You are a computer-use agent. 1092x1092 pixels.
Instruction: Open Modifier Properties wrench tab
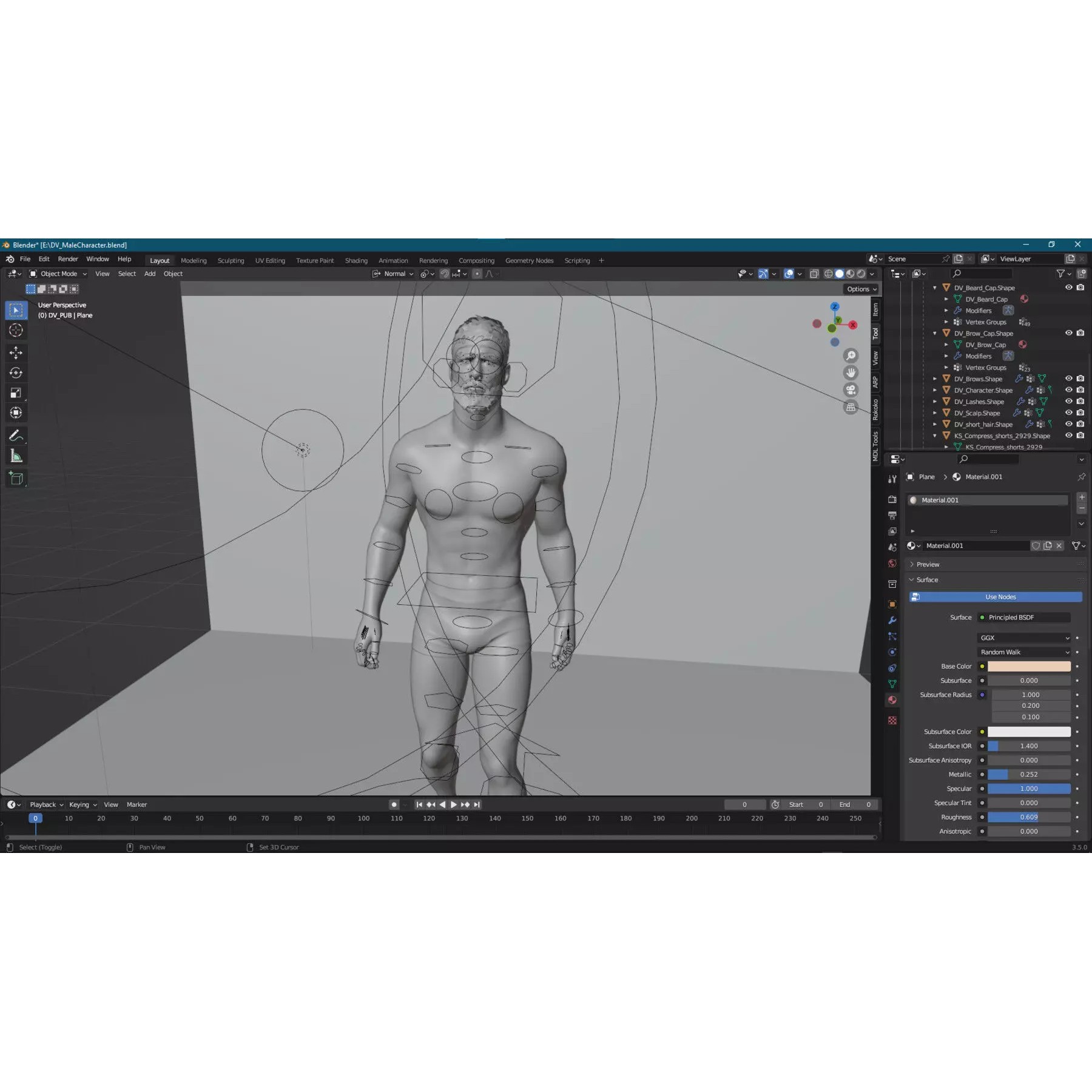pos(892,621)
